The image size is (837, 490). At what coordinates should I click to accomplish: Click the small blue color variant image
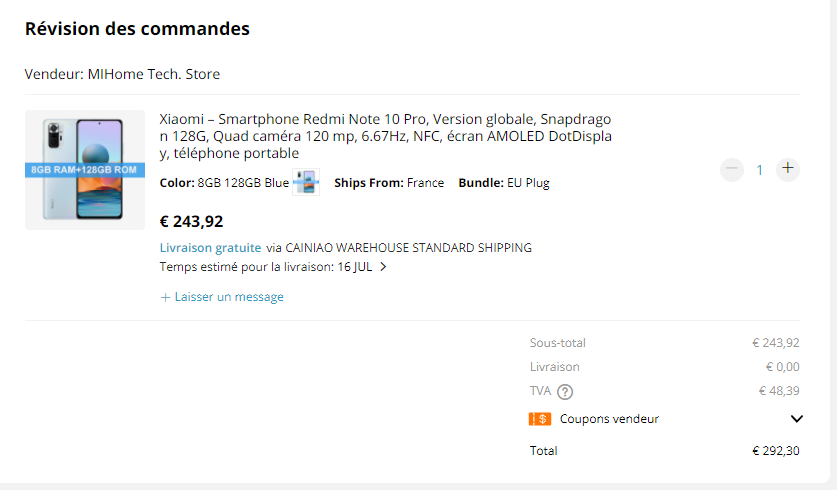pyautogui.click(x=306, y=183)
